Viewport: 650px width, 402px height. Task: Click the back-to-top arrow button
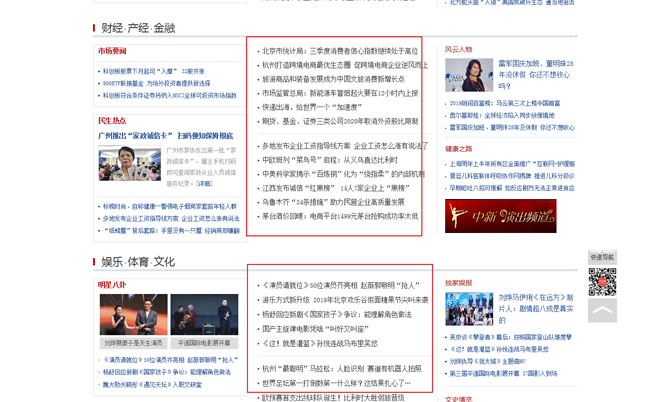[602, 310]
